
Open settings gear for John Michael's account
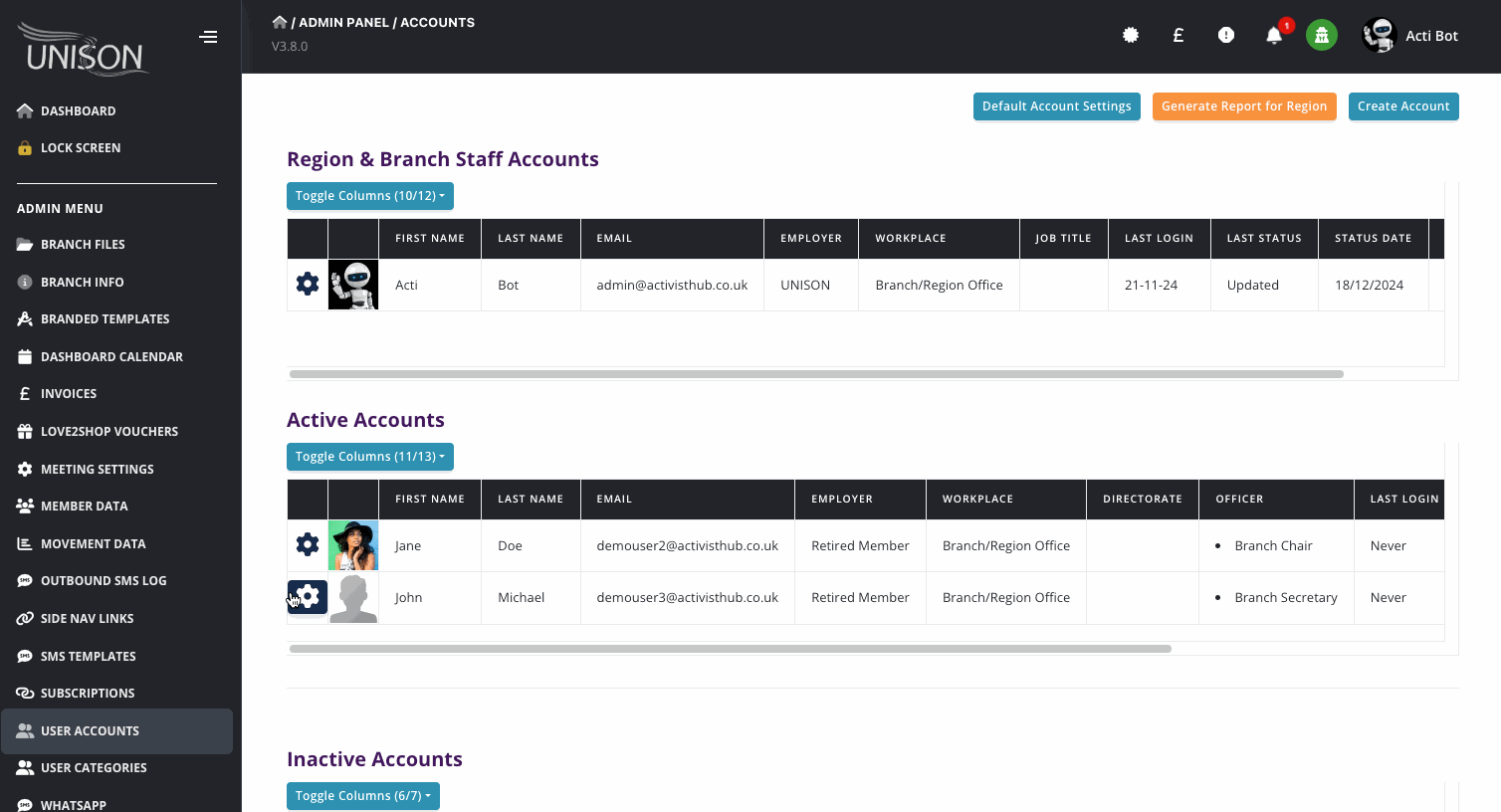tap(308, 597)
